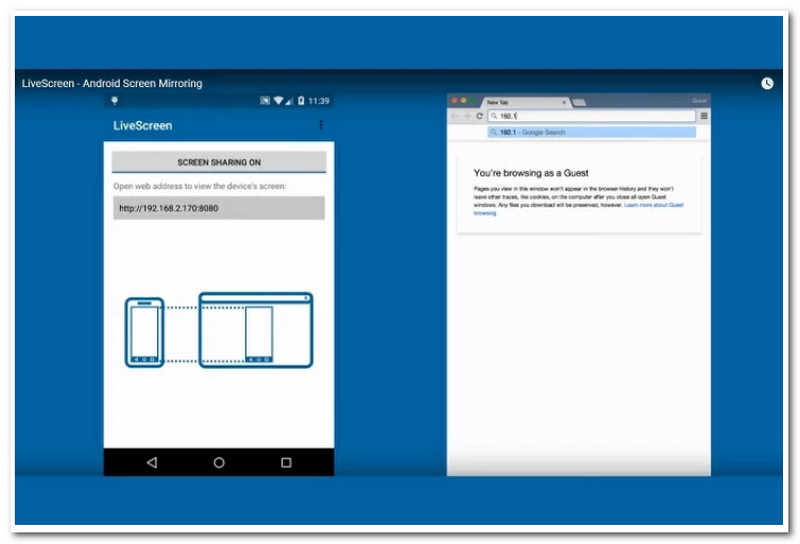Click the browser forward arrow
The height and width of the screenshot is (544, 800).
466,116
